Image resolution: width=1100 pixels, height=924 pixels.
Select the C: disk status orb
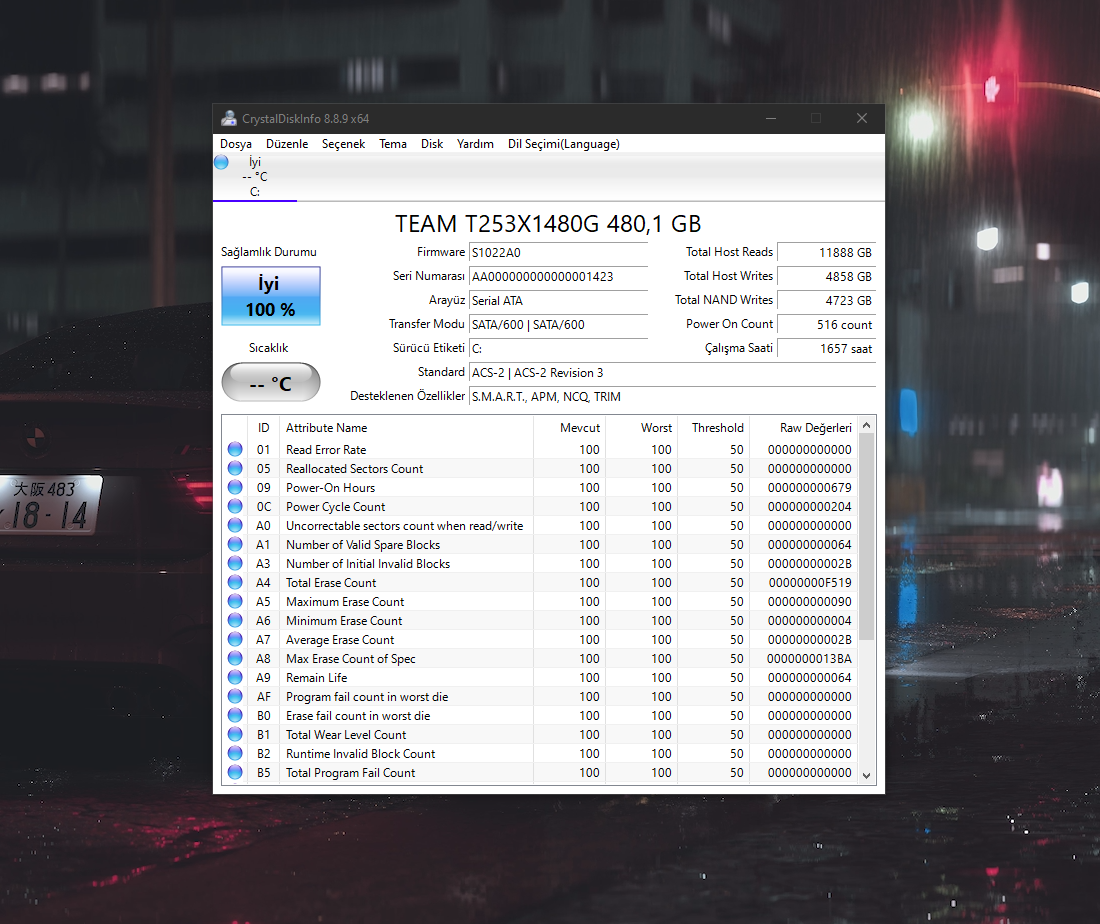tap(221, 162)
